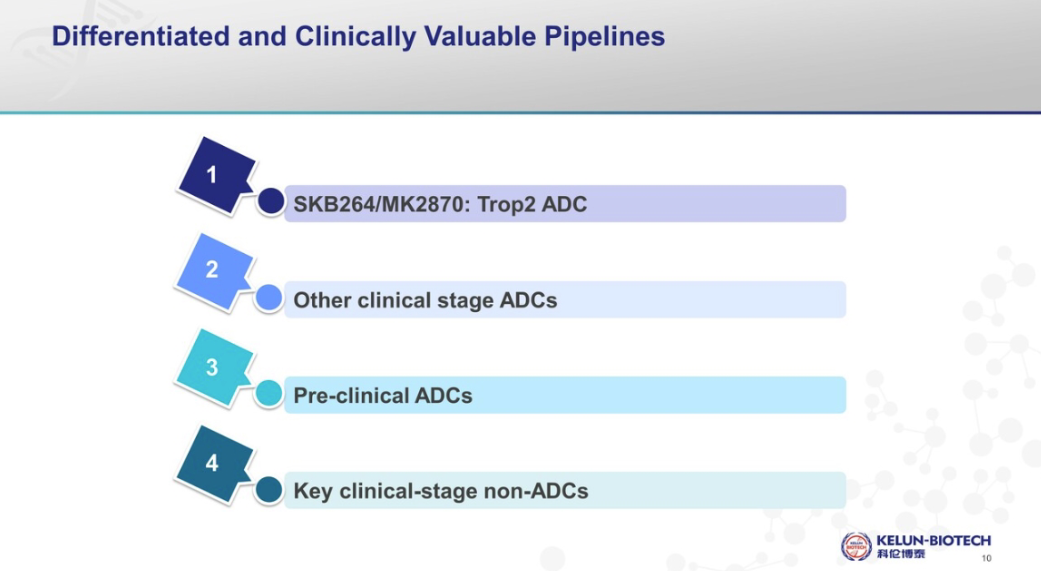Viewport: 1041px width, 571px height.
Task: Click the cyan circle bullet
Action: pyautogui.click(x=269, y=394)
